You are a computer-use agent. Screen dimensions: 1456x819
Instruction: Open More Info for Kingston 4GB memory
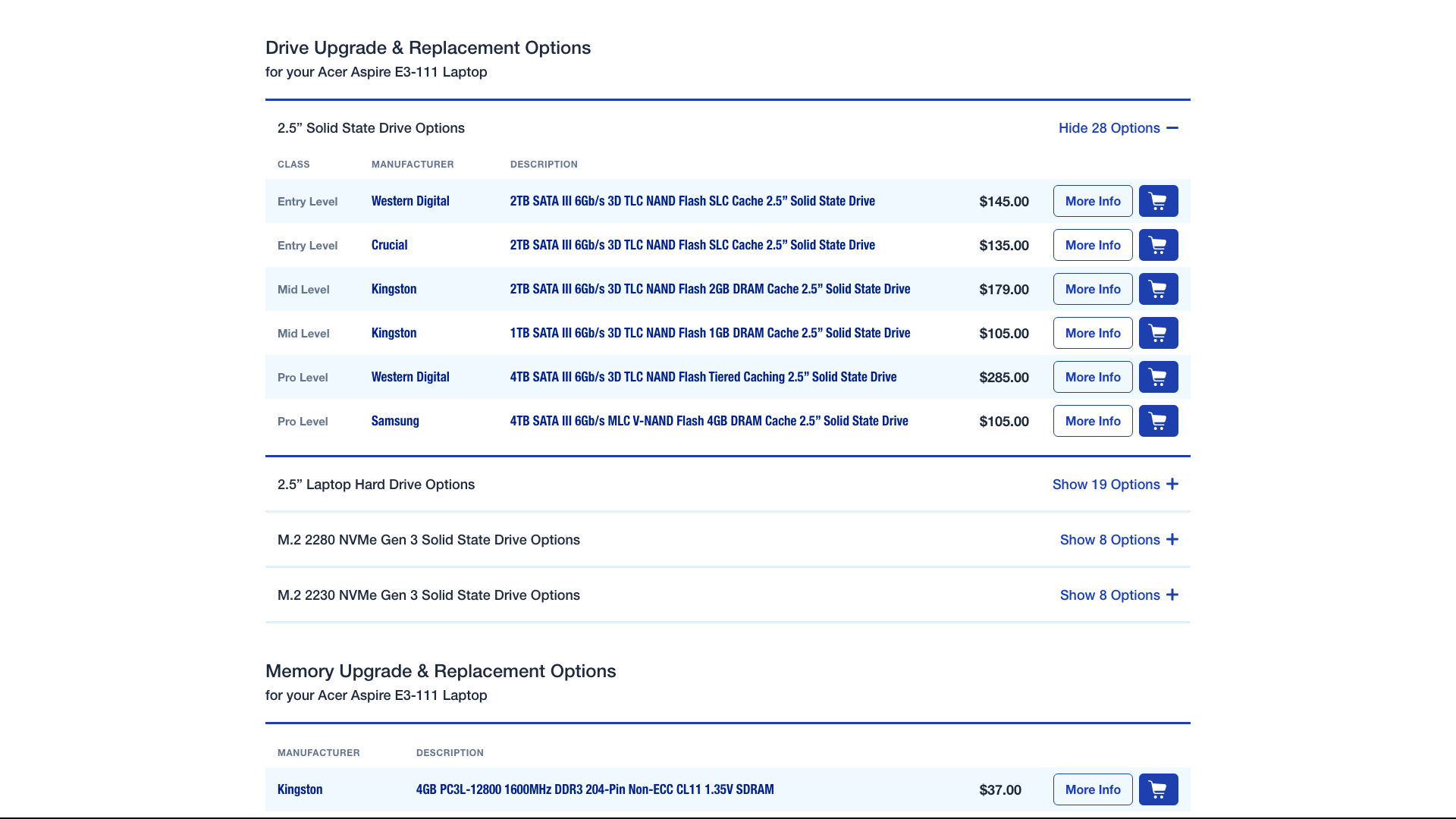point(1093,789)
